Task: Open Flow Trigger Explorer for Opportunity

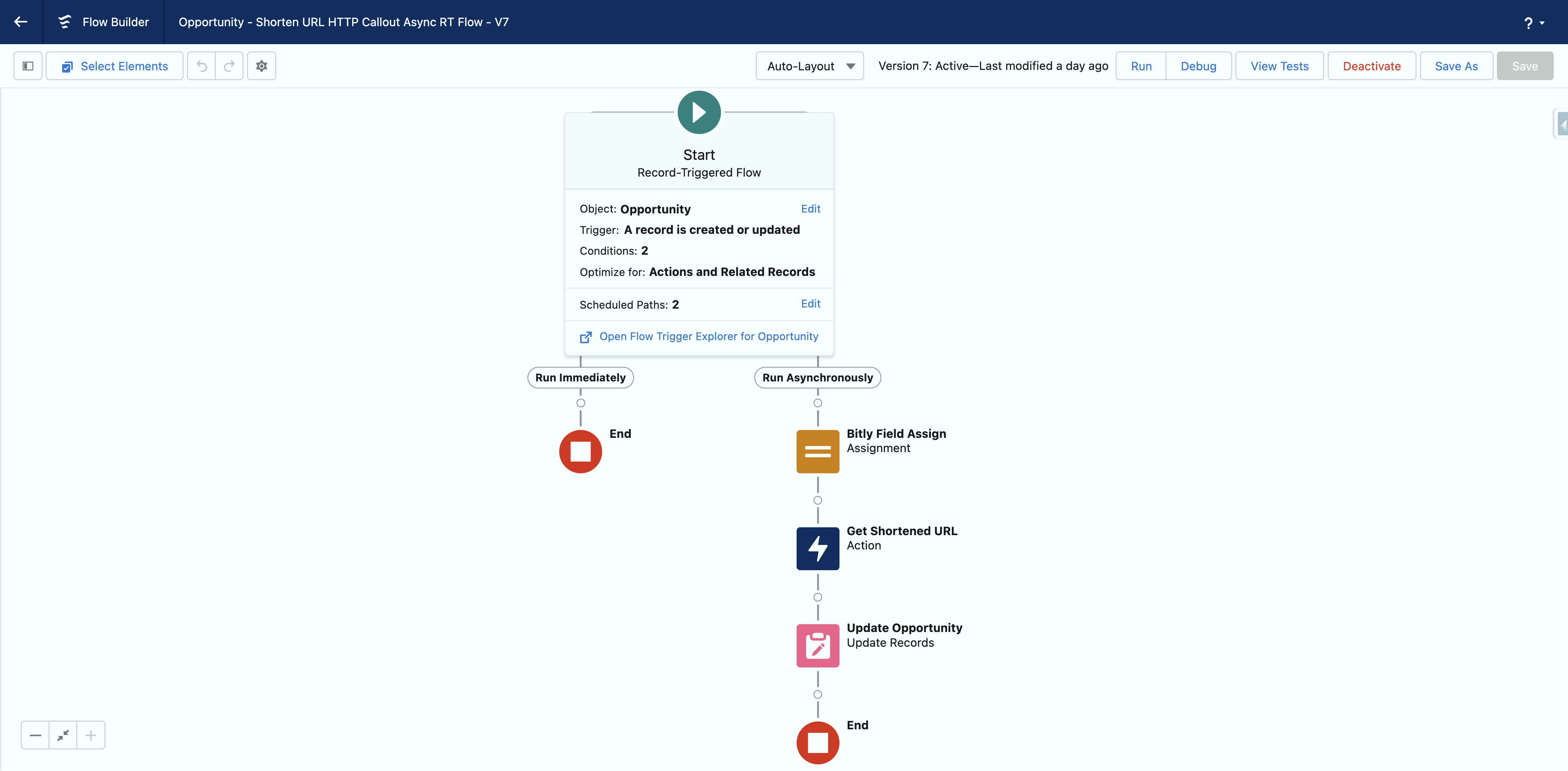Action: click(x=708, y=336)
